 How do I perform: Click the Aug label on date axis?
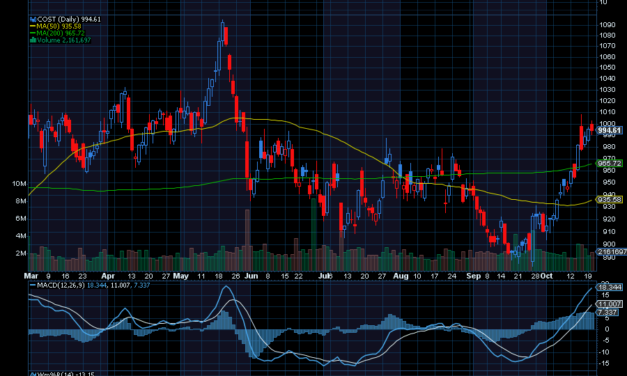pos(401,276)
